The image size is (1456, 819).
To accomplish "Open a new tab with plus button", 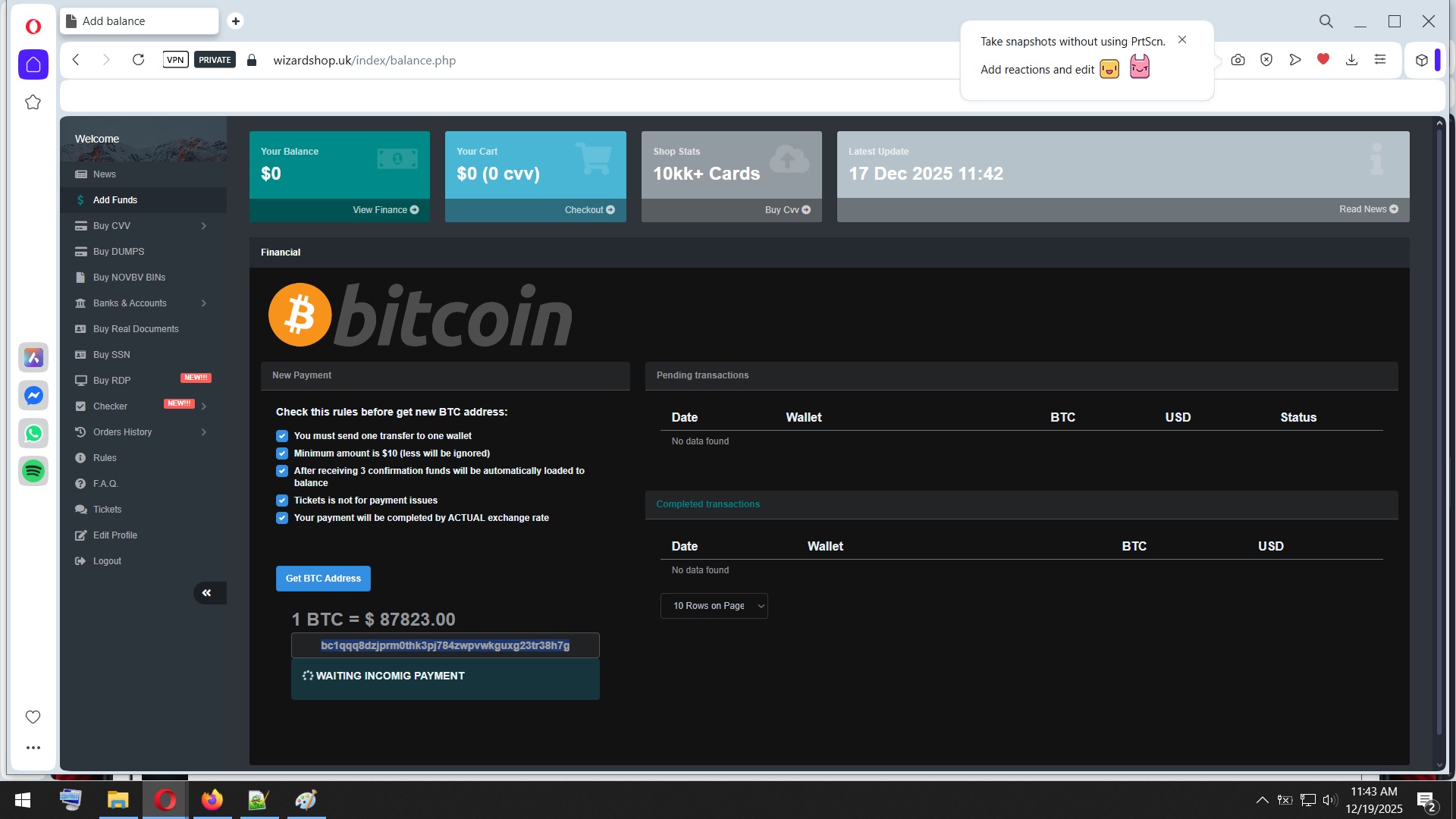I will (236, 21).
